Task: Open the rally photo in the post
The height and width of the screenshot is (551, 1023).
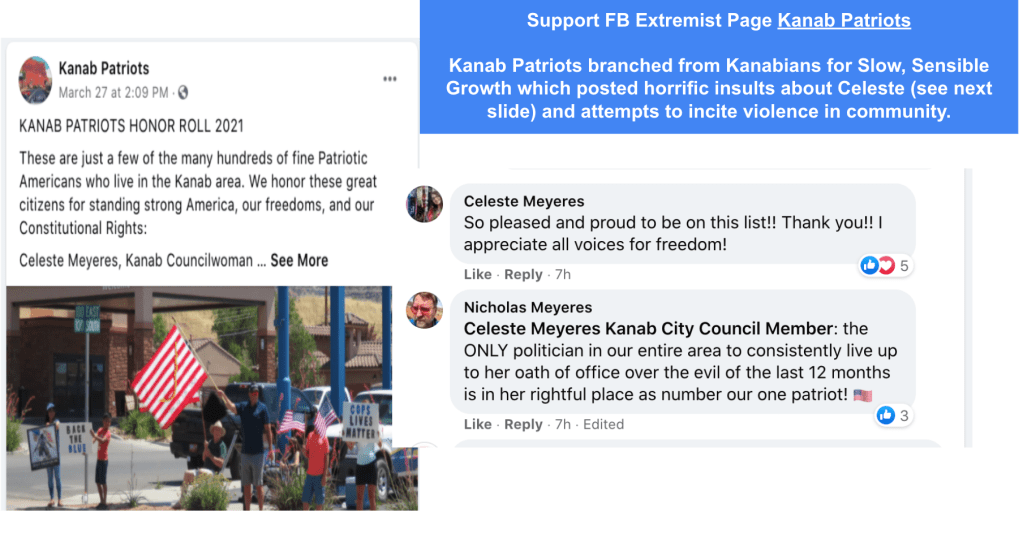Action: 212,398
